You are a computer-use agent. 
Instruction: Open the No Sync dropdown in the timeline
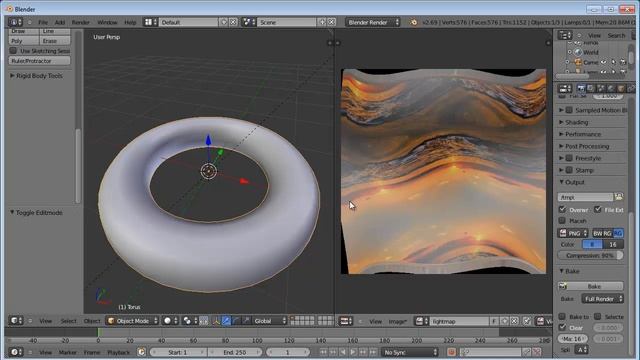409,352
